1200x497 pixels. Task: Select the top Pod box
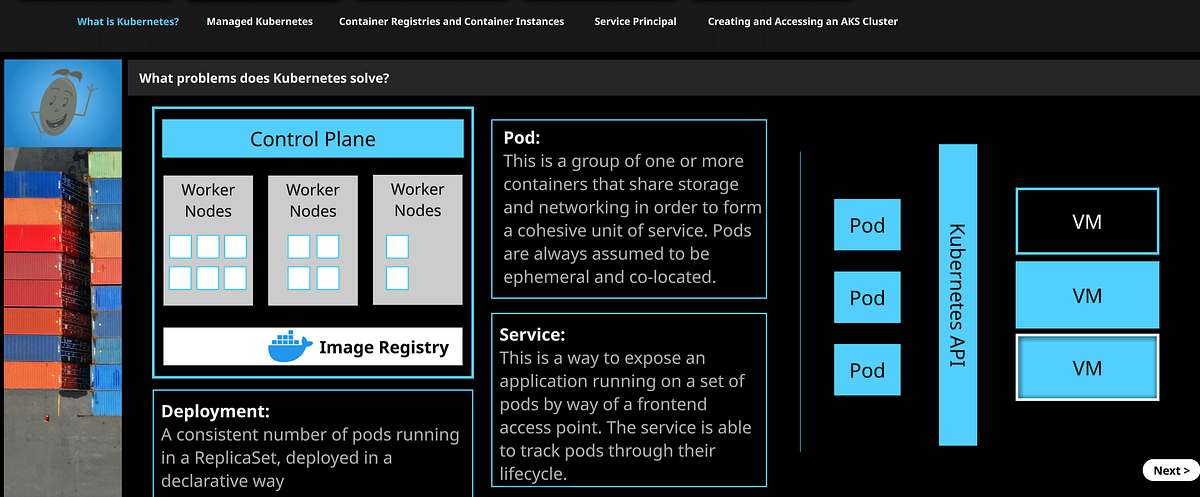867,225
